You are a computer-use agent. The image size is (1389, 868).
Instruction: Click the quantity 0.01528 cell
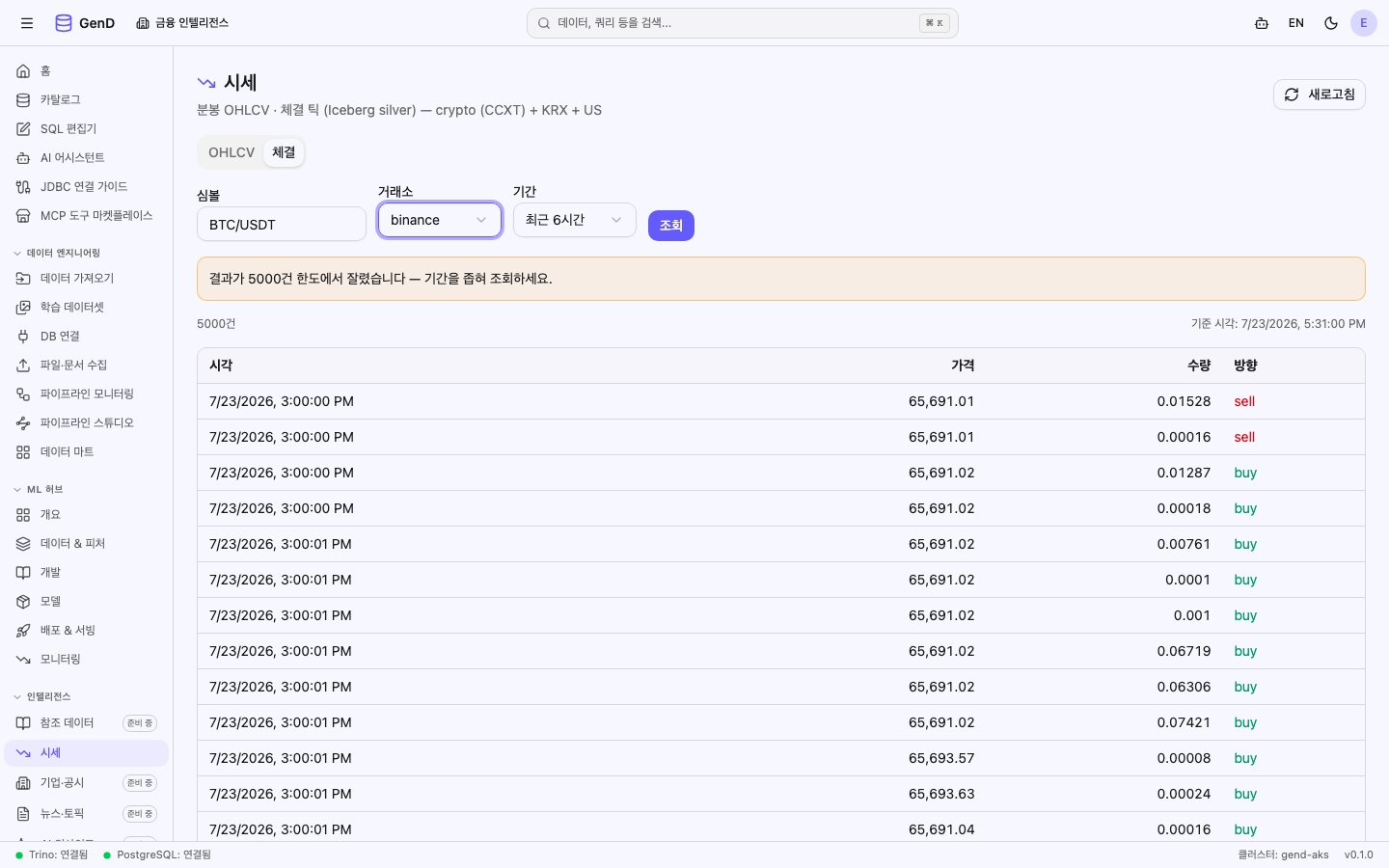point(1184,401)
